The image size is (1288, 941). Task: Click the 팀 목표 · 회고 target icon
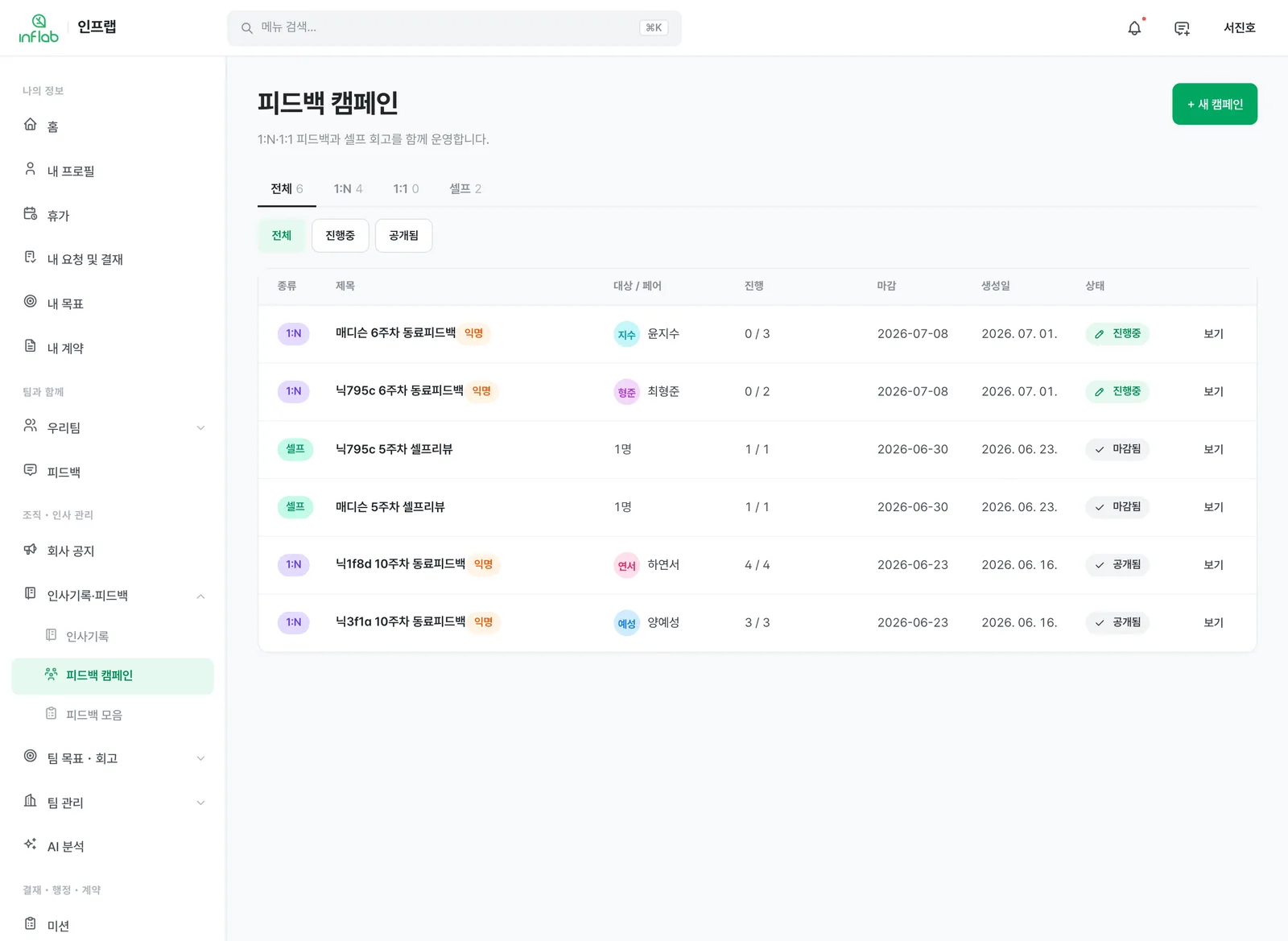tap(31, 756)
